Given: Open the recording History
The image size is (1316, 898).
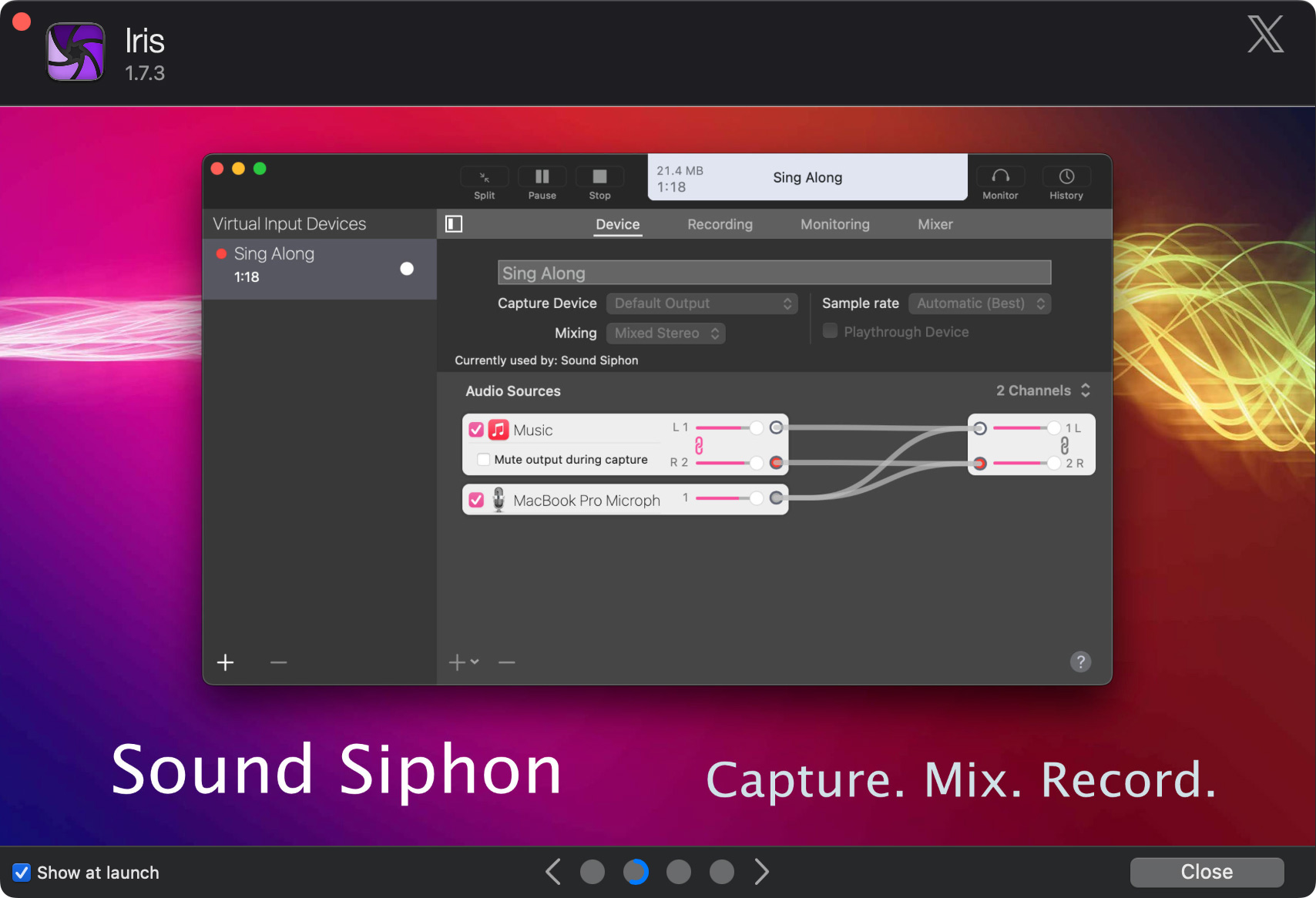Looking at the screenshot, I should click(x=1066, y=178).
